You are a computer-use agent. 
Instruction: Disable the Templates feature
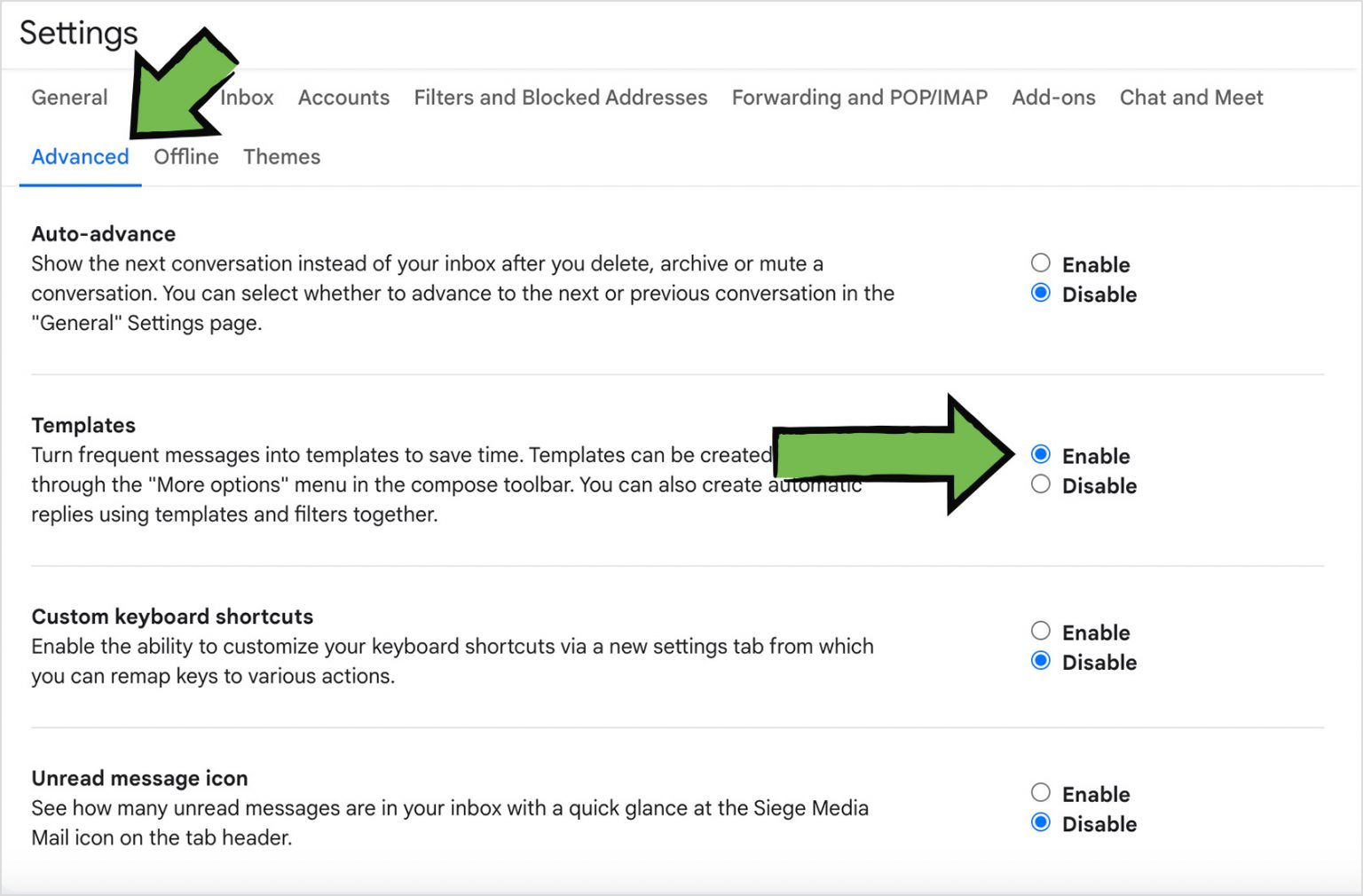click(1041, 483)
